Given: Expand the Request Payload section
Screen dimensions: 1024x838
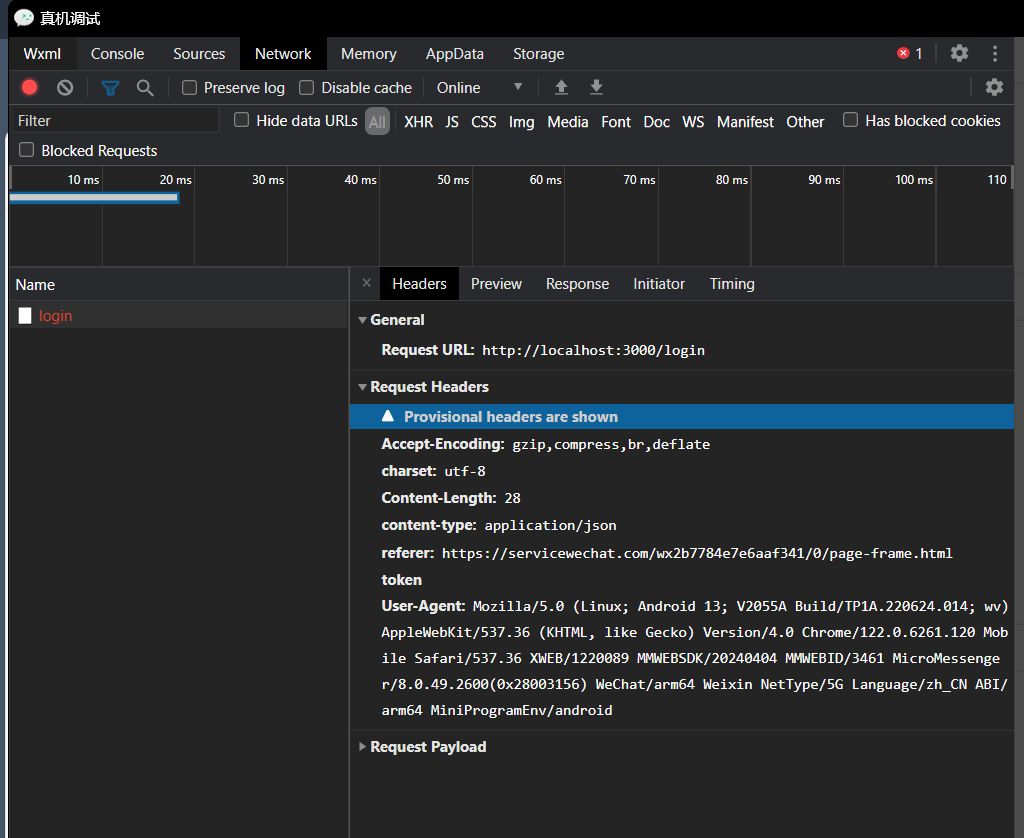Looking at the screenshot, I should tap(362, 747).
